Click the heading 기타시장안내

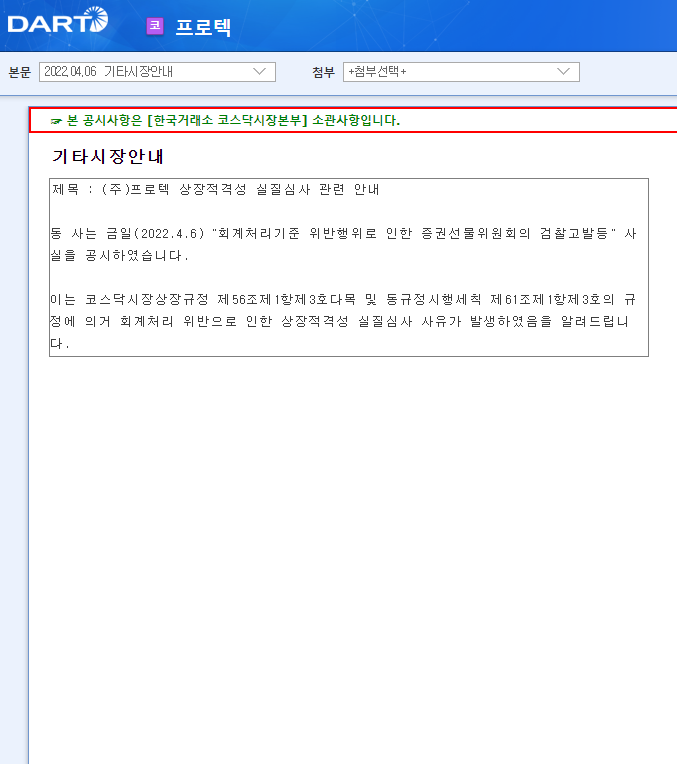click(x=108, y=156)
